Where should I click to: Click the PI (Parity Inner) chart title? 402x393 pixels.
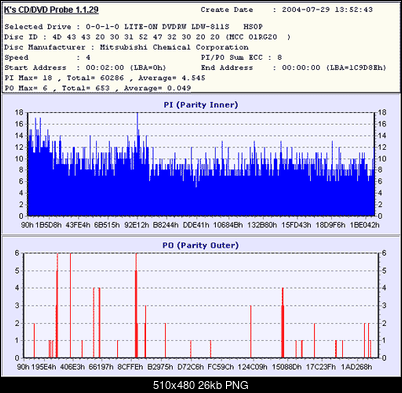pos(201,105)
